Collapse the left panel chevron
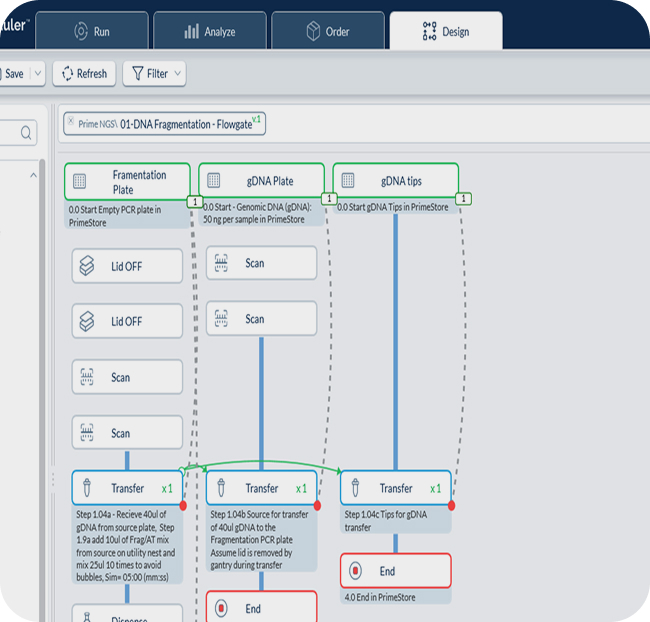 coord(32,176)
